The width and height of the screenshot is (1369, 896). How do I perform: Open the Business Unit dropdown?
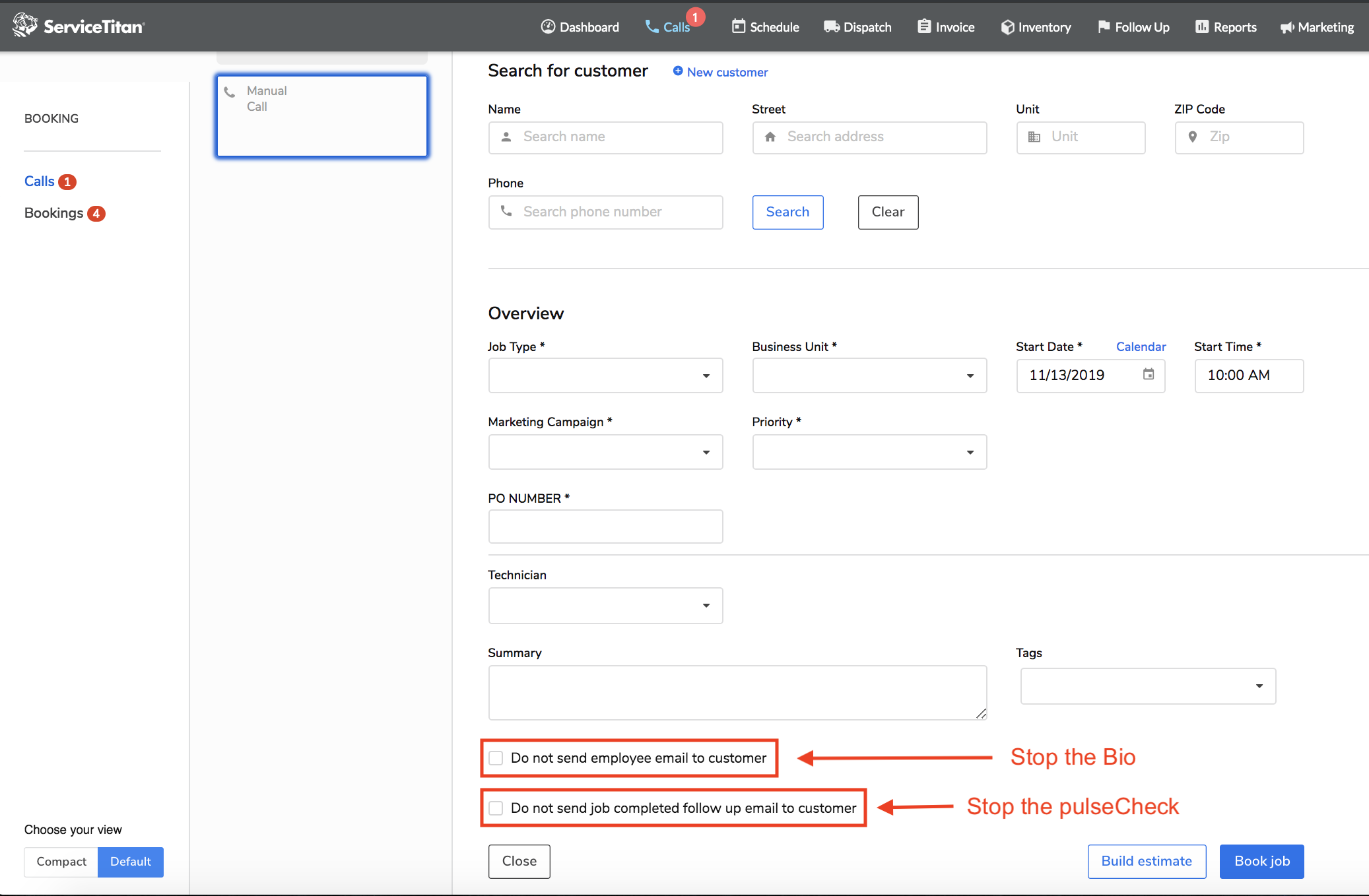869,375
